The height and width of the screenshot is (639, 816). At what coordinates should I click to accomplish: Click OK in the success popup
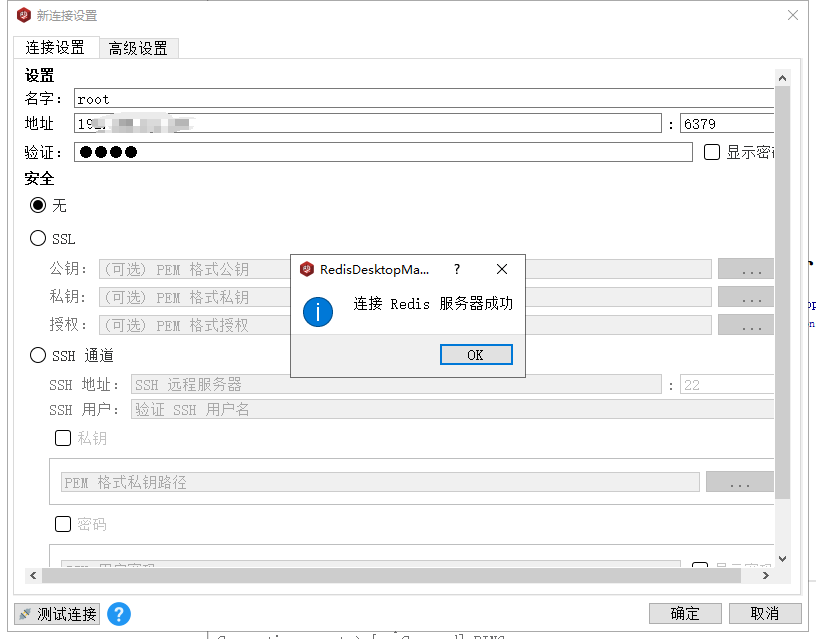click(x=476, y=355)
